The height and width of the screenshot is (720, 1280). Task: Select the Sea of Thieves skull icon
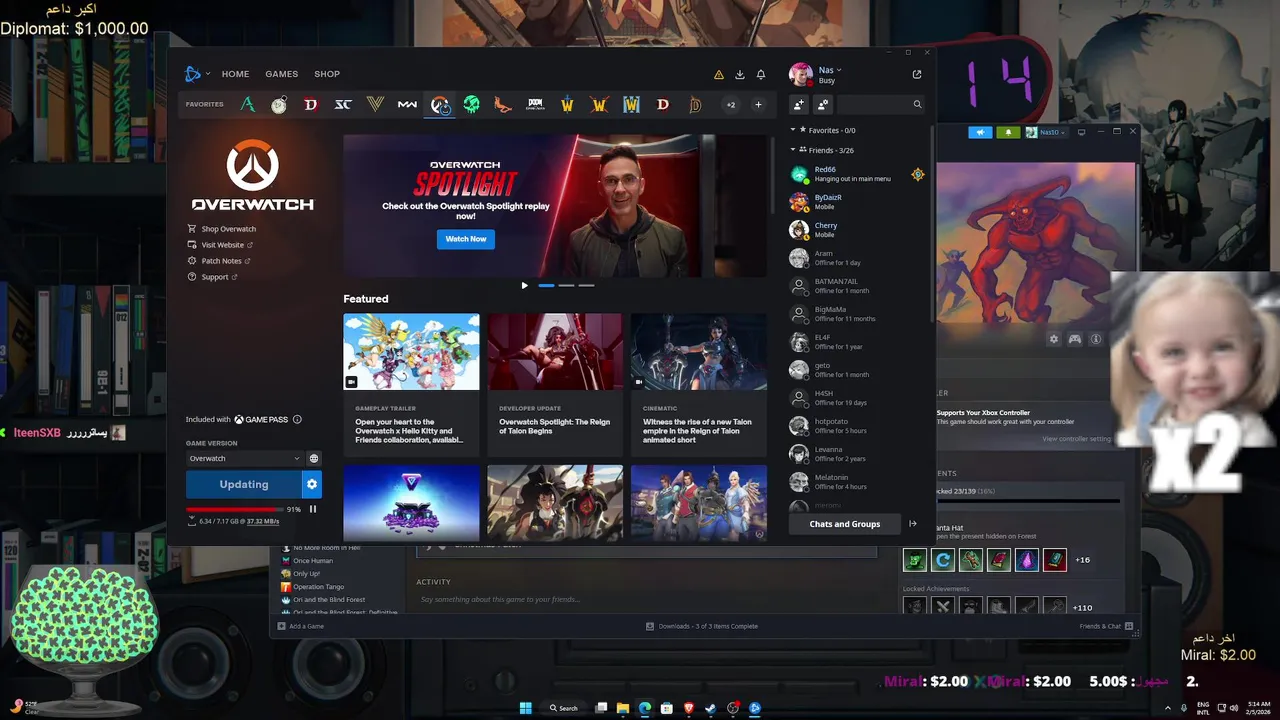point(471,104)
